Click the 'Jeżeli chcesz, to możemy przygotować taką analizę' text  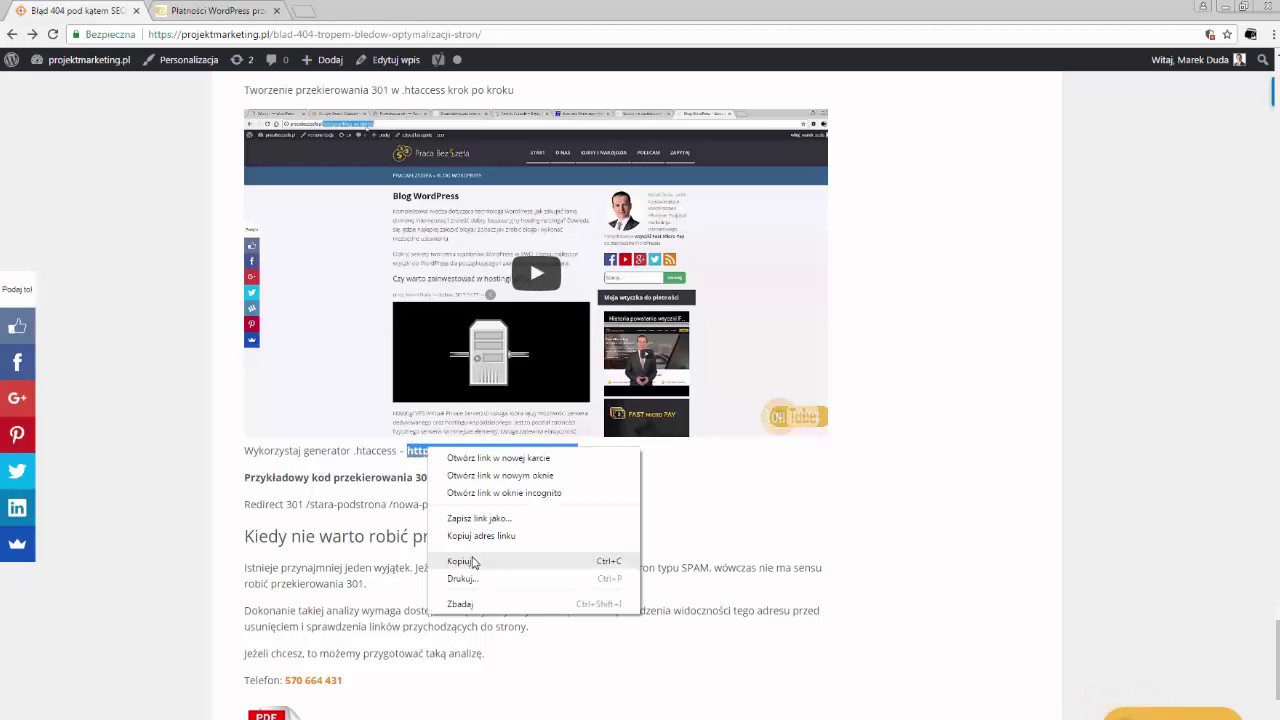(364, 653)
